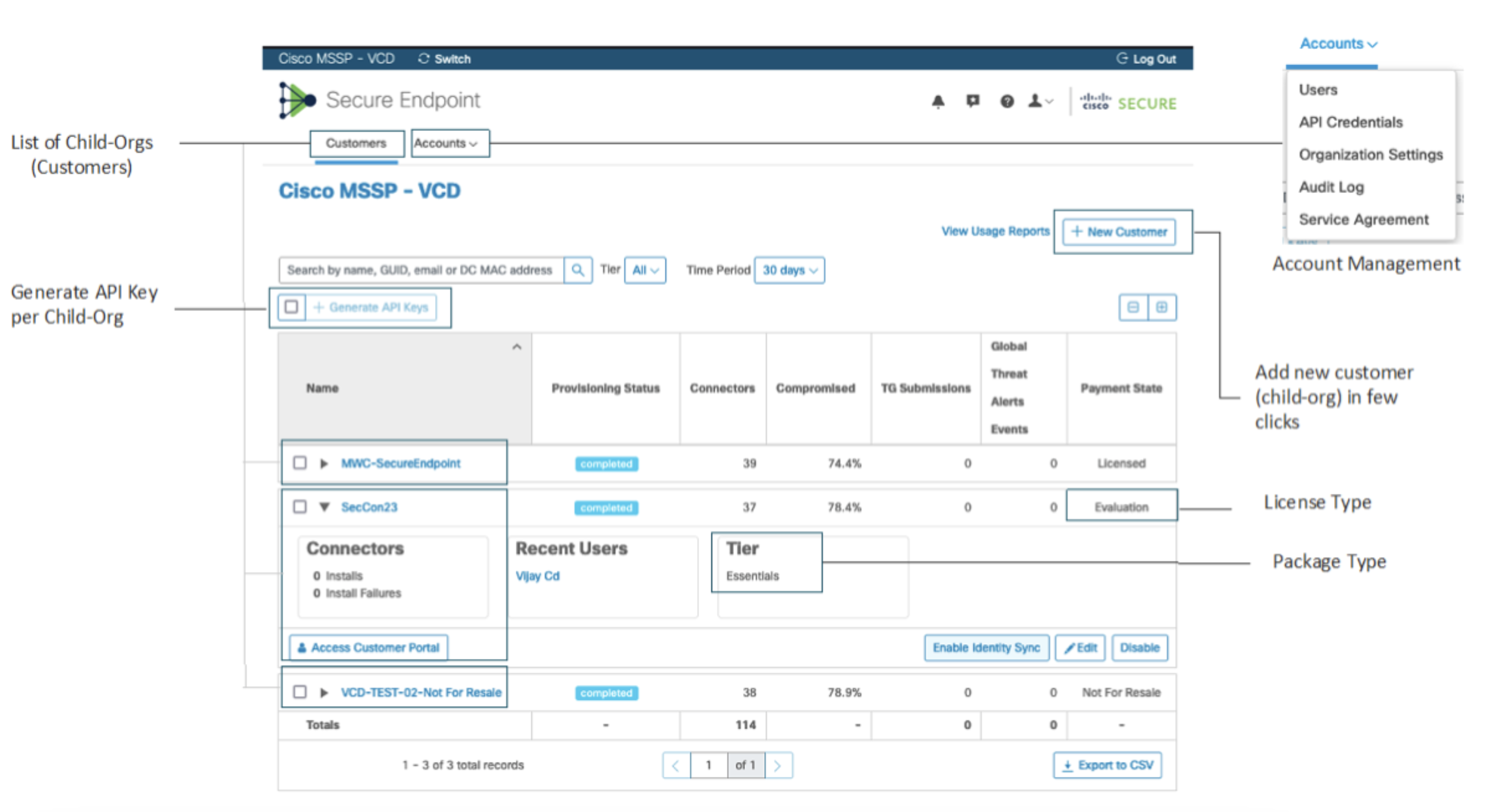Click the customer search input field
The height and width of the screenshot is (812, 1486).
click(420, 270)
